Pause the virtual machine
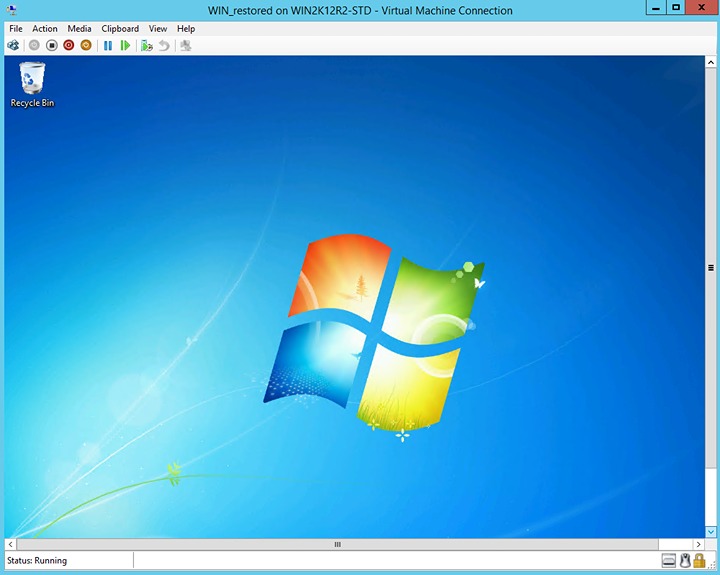 click(x=108, y=45)
